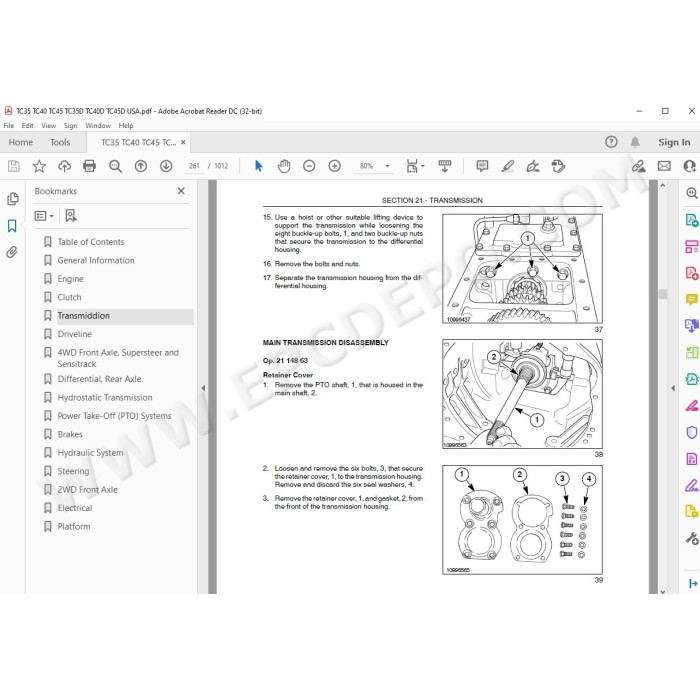
Task: Open the Window menu
Action: 98,125
